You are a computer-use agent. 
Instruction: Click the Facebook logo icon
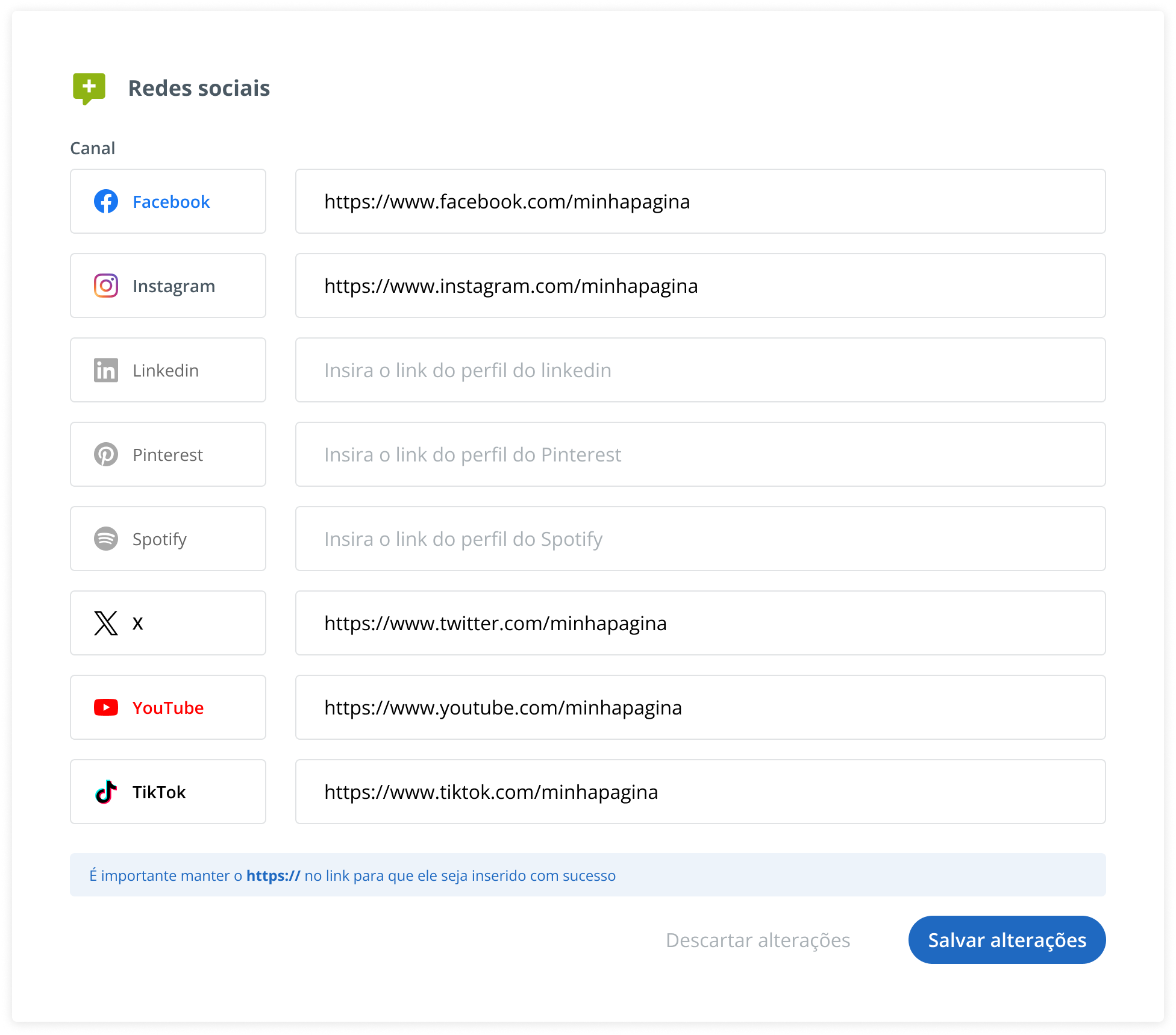(x=106, y=201)
